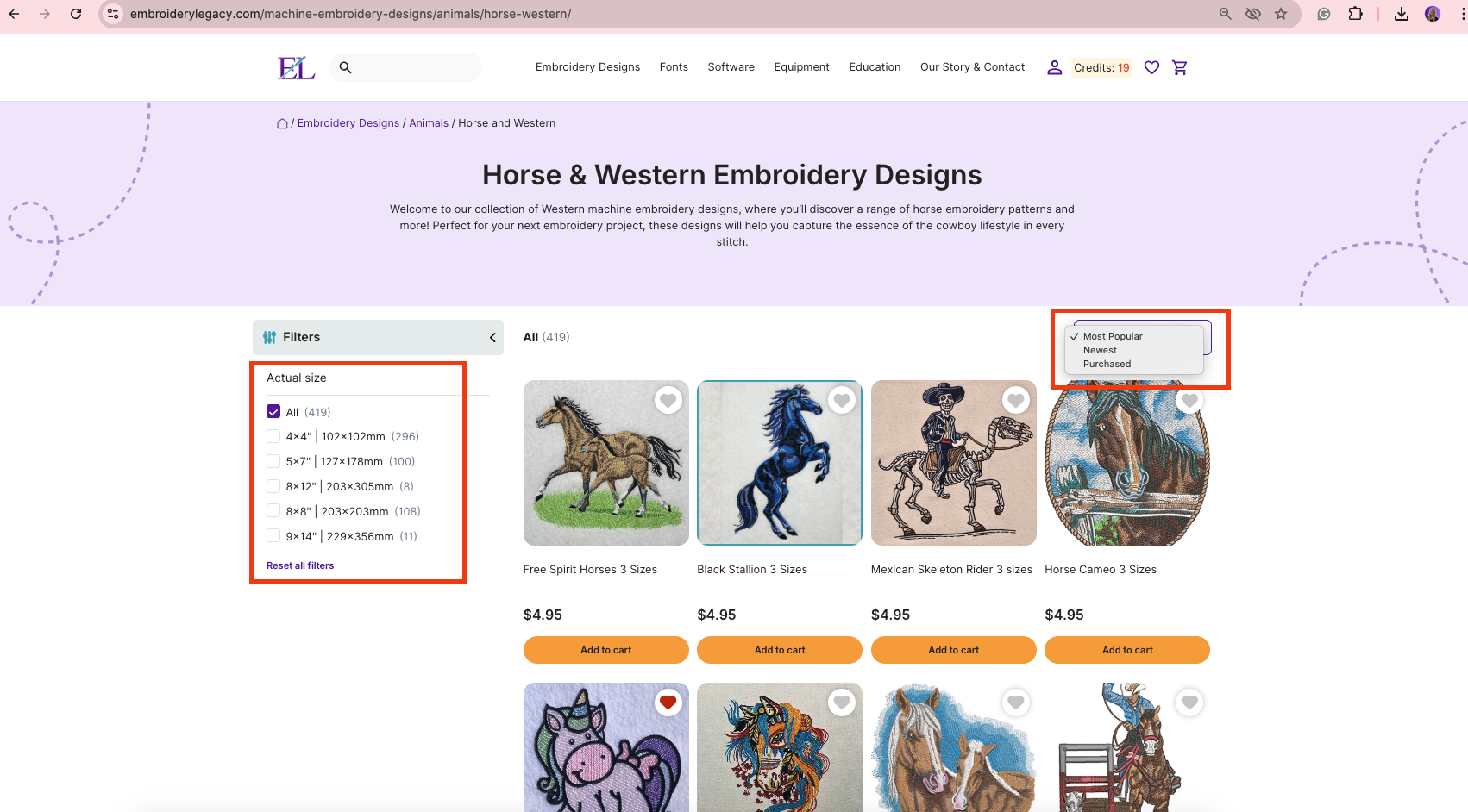Image resolution: width=1468 pixels, height=812 pixels.
Task: Open the browser extensions puzzle icon
Action: (x=1356, y=14)
